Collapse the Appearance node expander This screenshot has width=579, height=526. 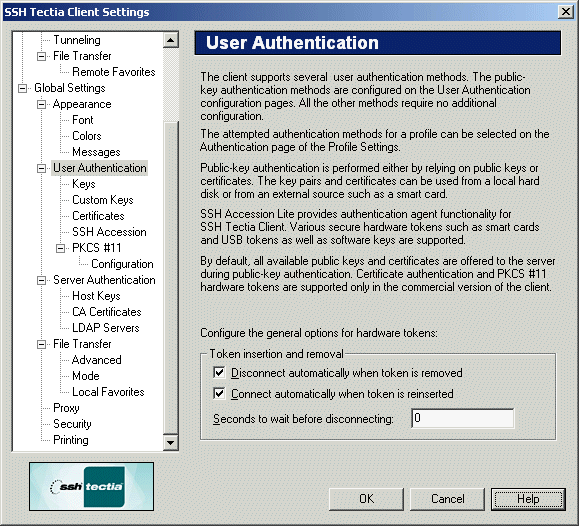(x=42, y=105)
